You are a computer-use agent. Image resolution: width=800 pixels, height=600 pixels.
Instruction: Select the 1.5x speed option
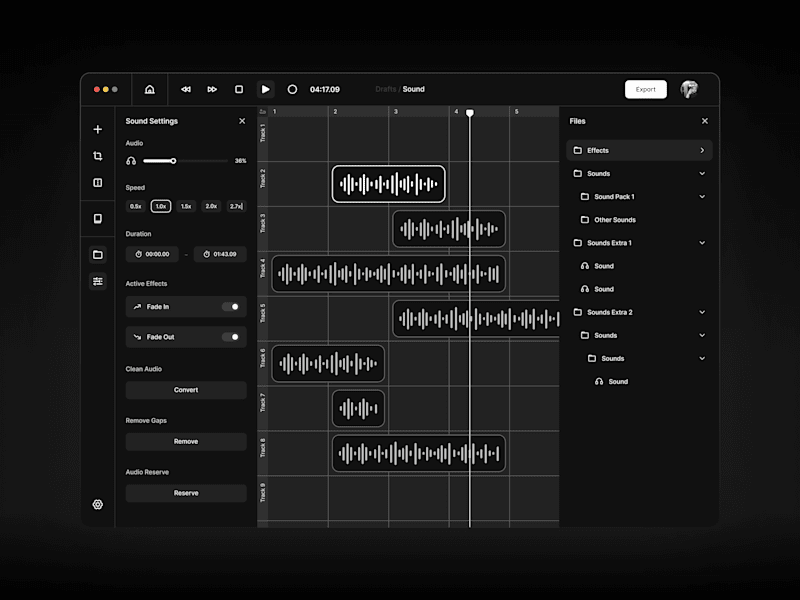pyautogui.click(x=186, y=206)
